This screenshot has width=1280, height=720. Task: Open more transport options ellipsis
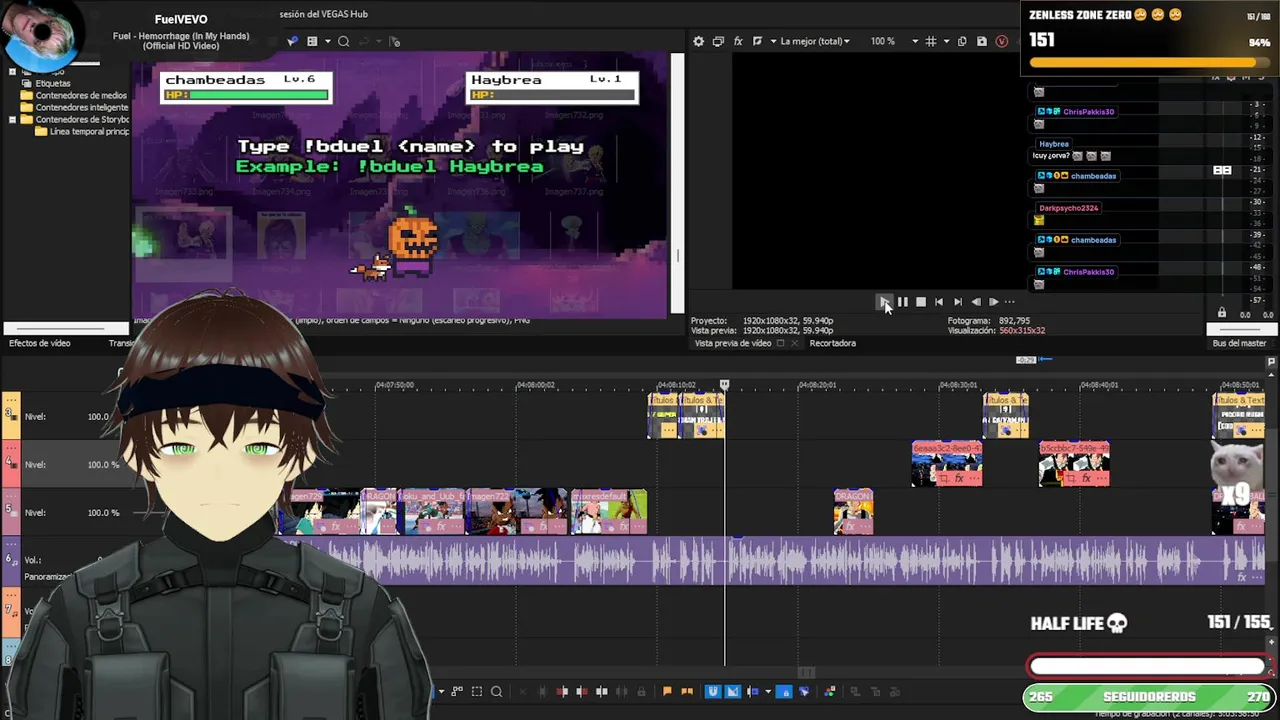1010,301
